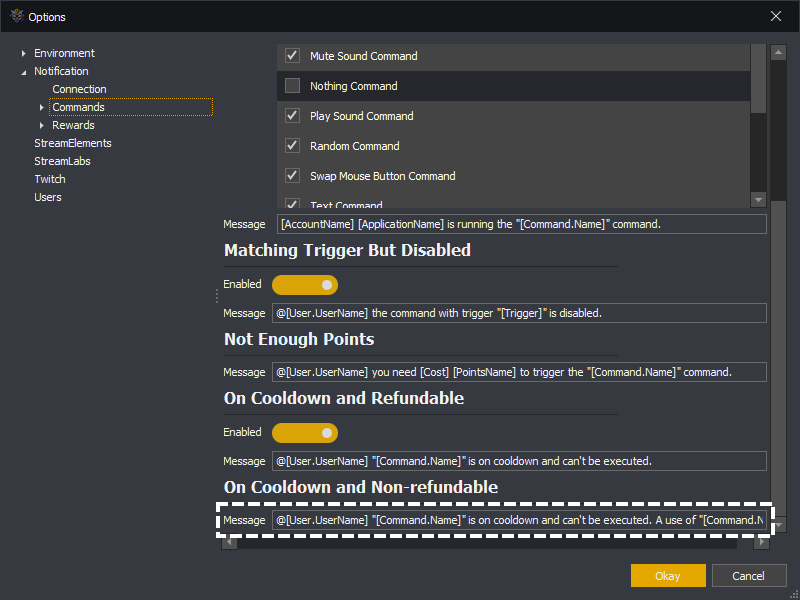Uncheck Mute Sound Command checkbox

pos(292,56)
